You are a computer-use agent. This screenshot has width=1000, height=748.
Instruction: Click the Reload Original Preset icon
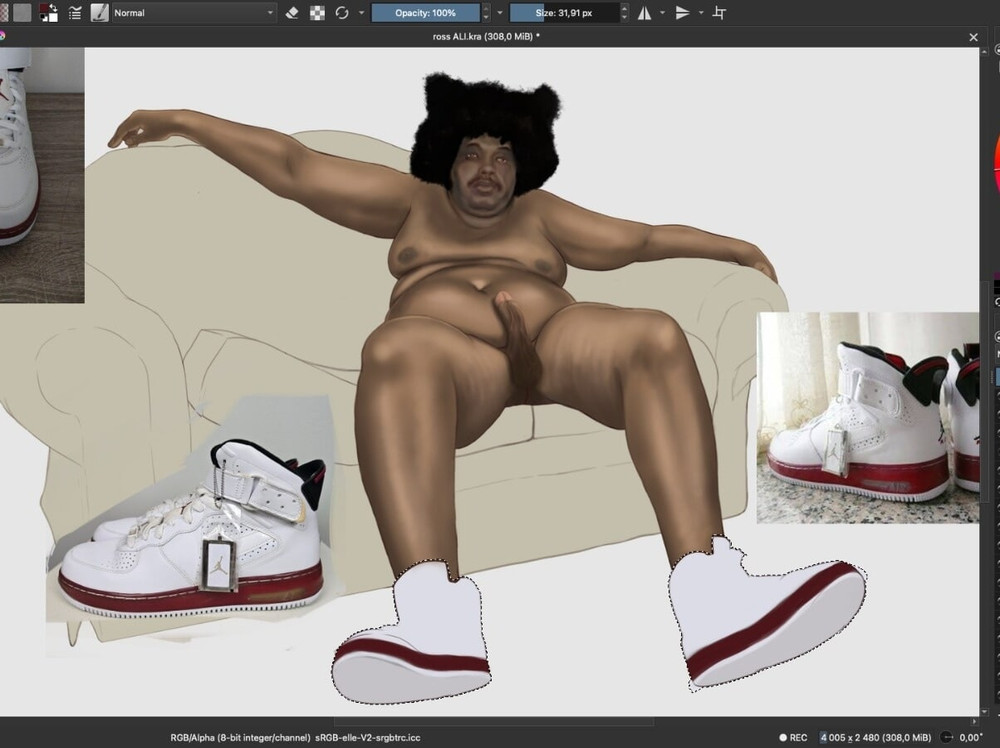342,13
